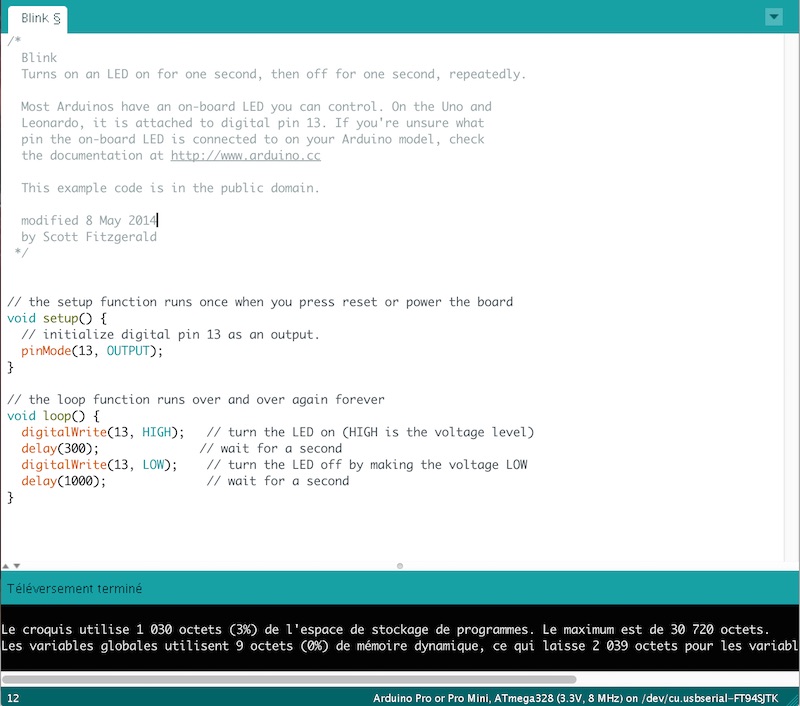Viewport: 800px width, 706px height.
Task: Expand console with the down triangle
Action: tap(17, 566)
